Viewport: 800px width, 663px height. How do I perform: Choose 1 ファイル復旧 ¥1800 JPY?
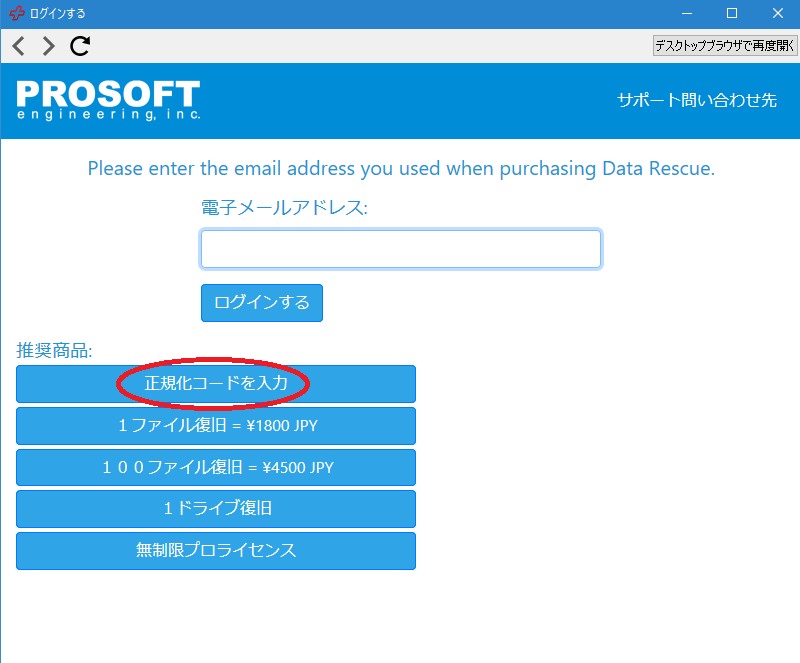216,426
